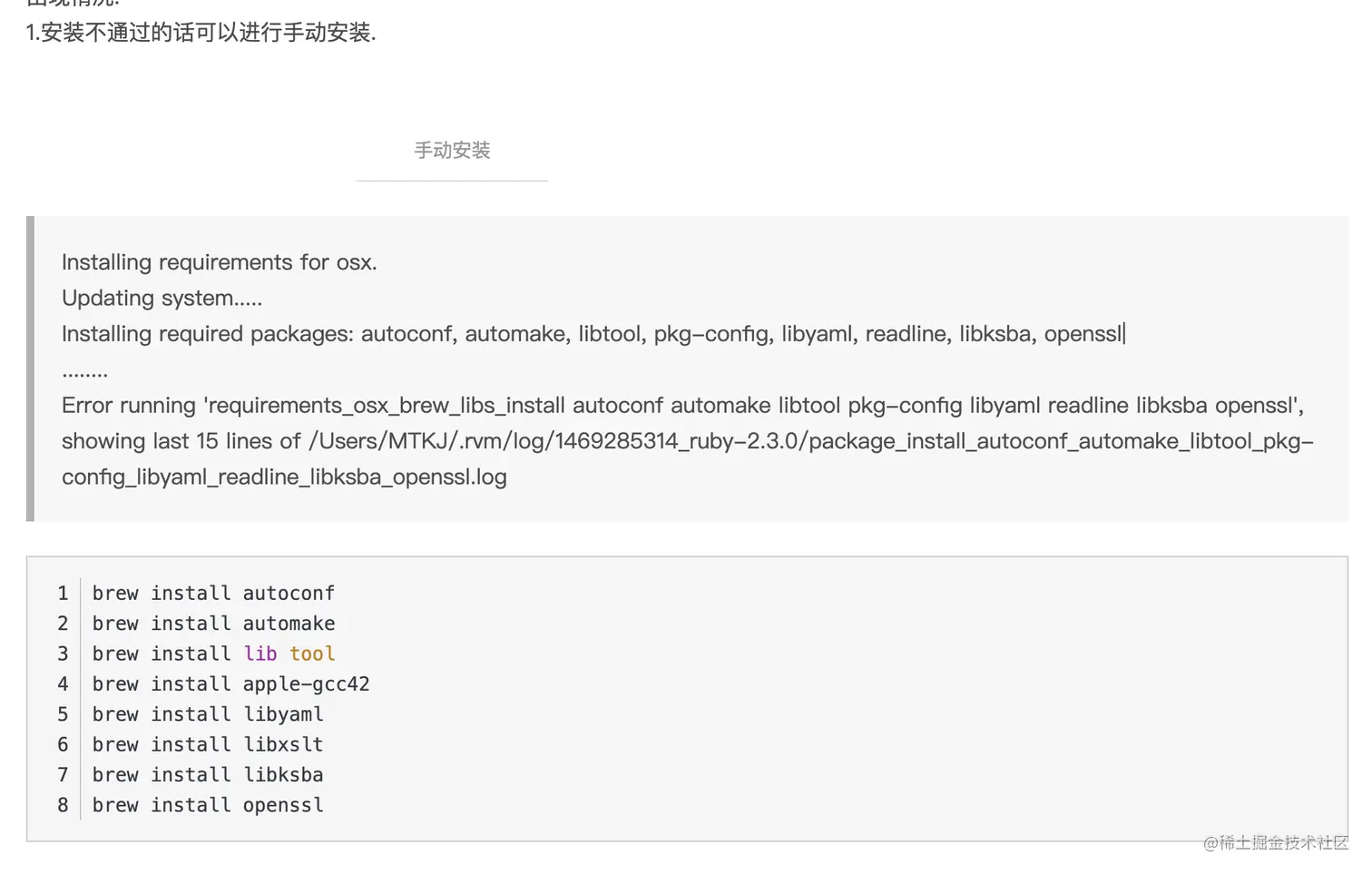The width and height of the screenshot is (1372, 875).
Task: Click the "Installing required packages" line
Action: (x=593, y=334)
